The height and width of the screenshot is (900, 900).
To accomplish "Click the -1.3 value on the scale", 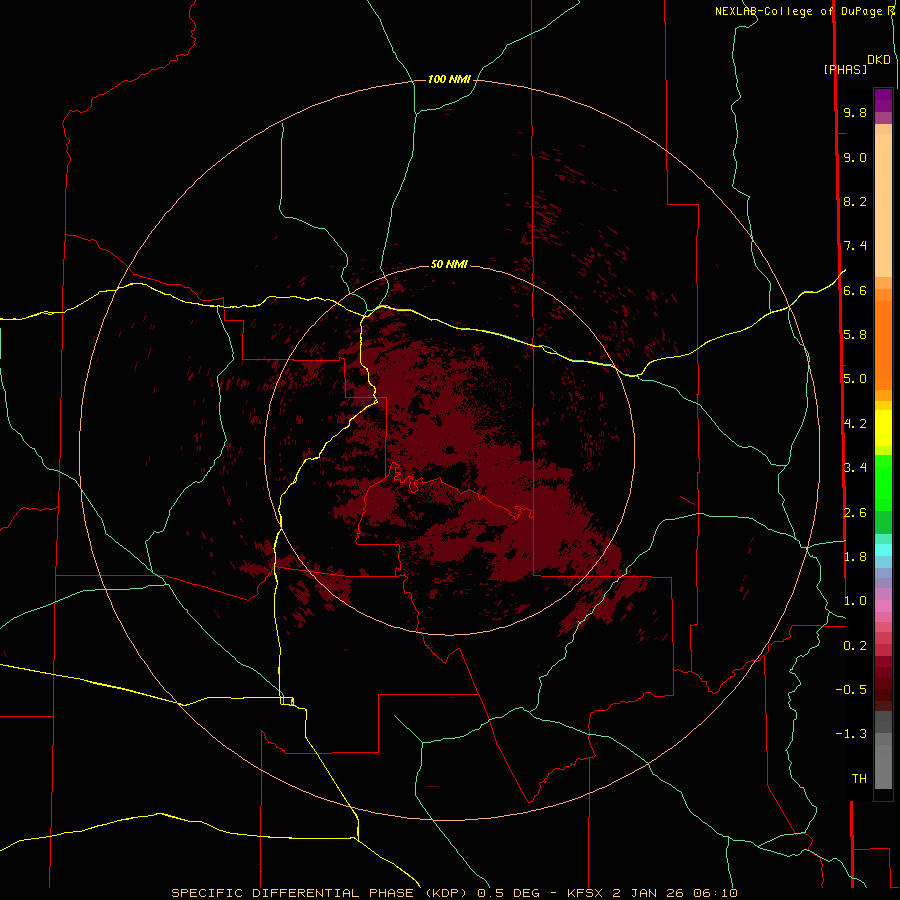I will [851, 734].
